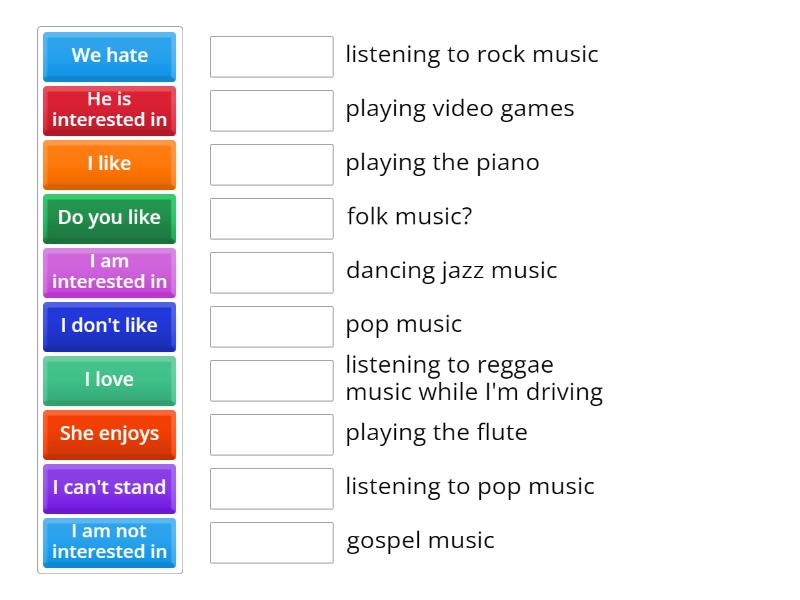Select the red 'He is interested in' tile
800x600 pixels.
click(x=109, y=110)
